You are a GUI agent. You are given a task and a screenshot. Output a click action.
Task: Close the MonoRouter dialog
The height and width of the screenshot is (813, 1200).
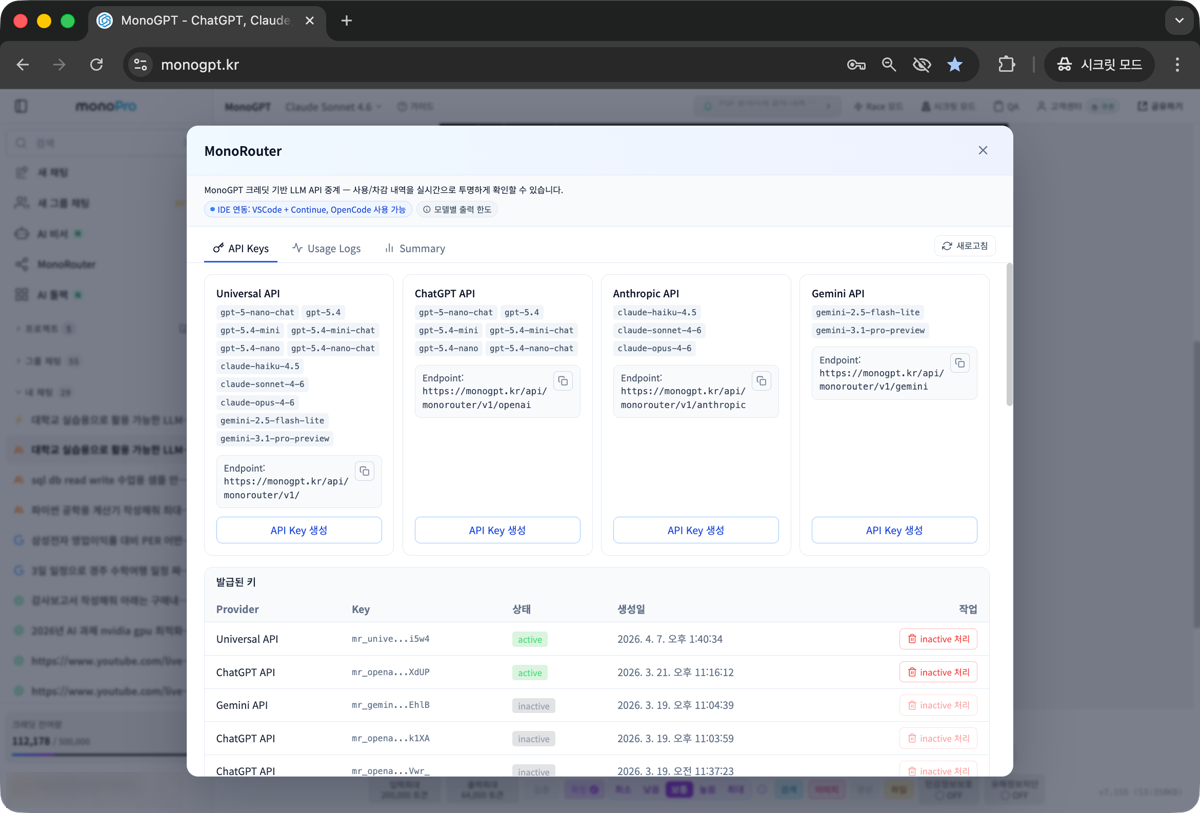[x=983, y=151]
